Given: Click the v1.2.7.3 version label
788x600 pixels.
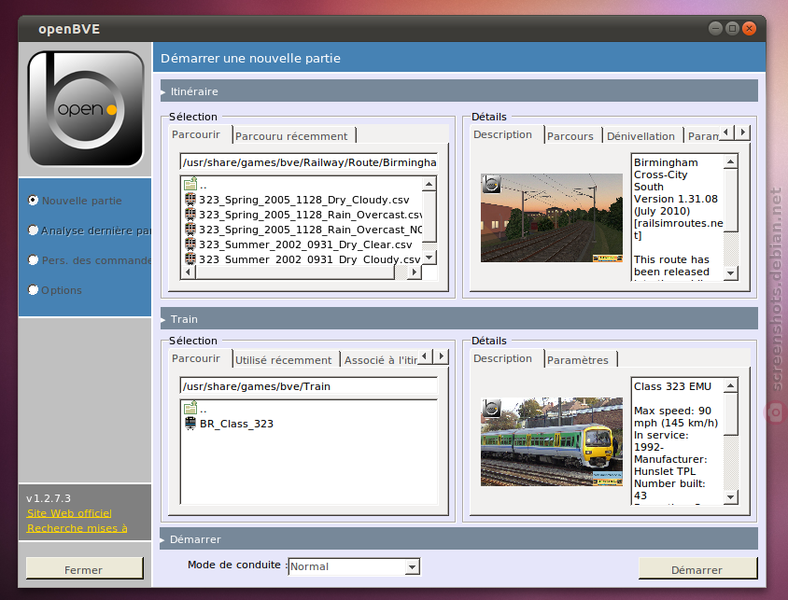Looking at the screenshot, I should [49, 498].
